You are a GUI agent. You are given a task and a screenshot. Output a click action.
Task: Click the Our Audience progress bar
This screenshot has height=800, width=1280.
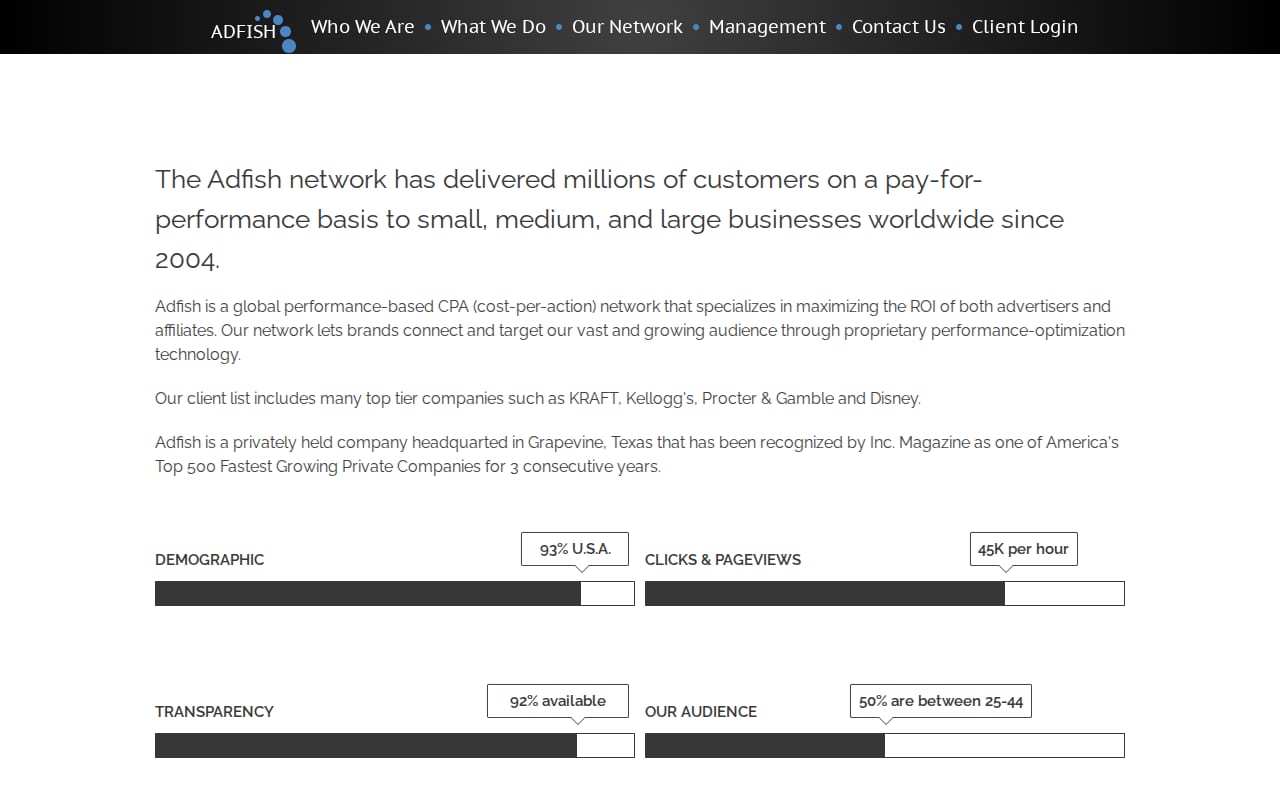pyautogui.click(x=885, y=745)
